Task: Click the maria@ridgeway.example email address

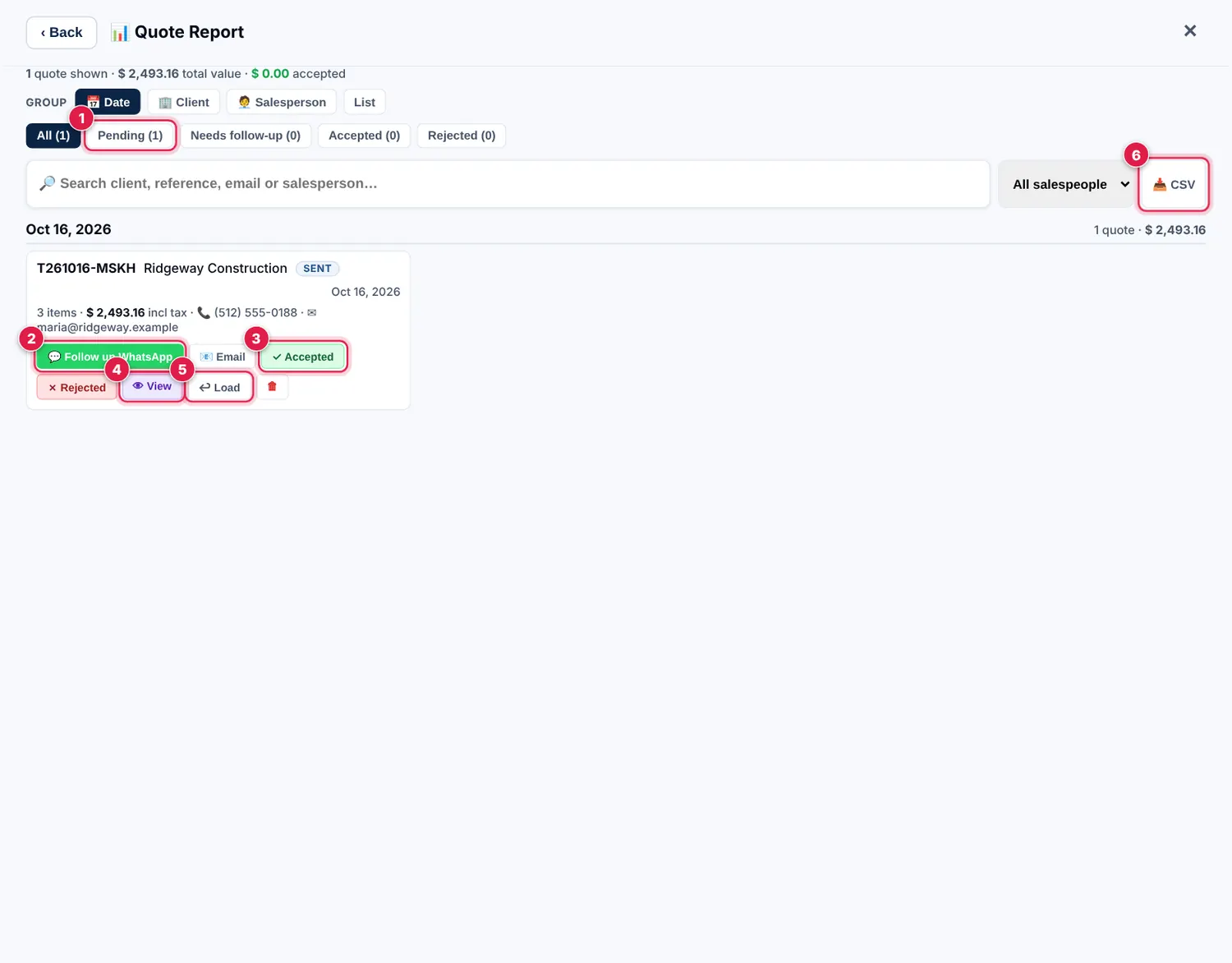Action: tap(108, 327)
